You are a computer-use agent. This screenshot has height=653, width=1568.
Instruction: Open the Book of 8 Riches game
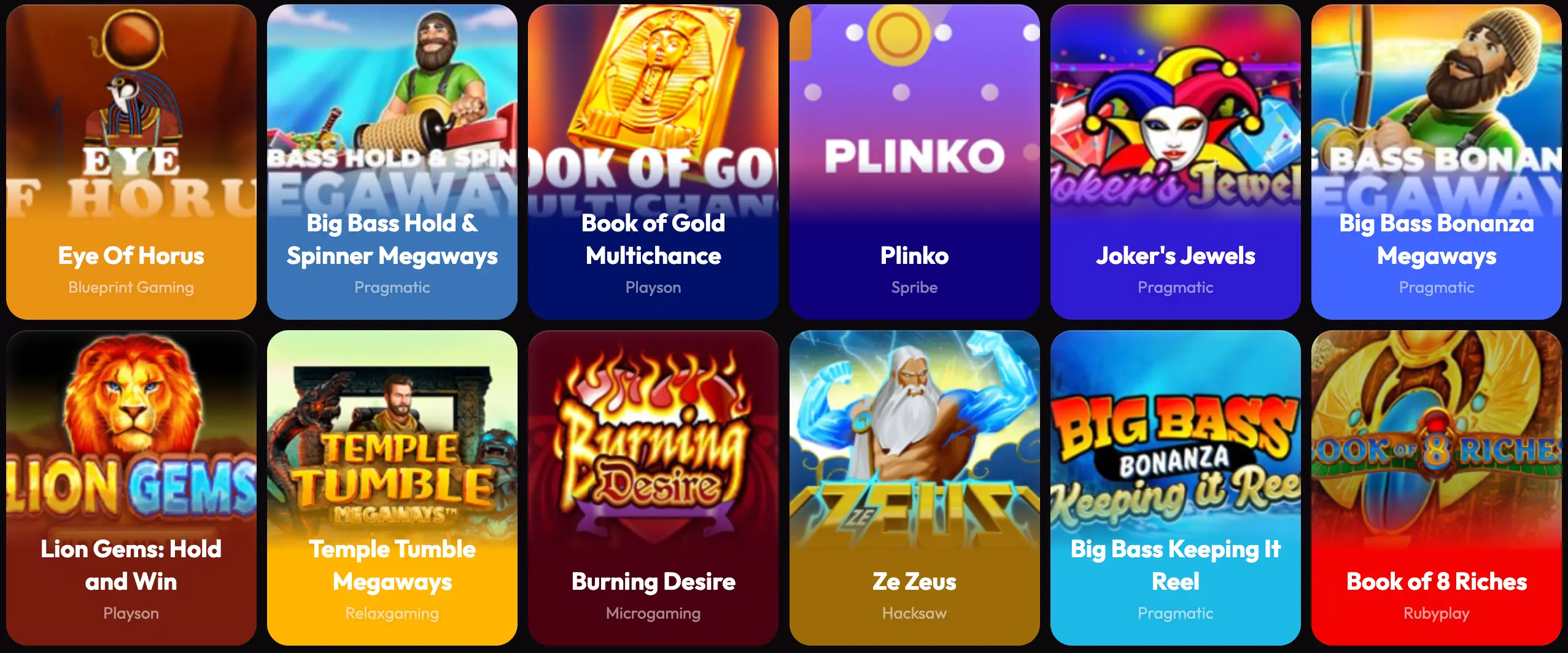point(1436,488)
